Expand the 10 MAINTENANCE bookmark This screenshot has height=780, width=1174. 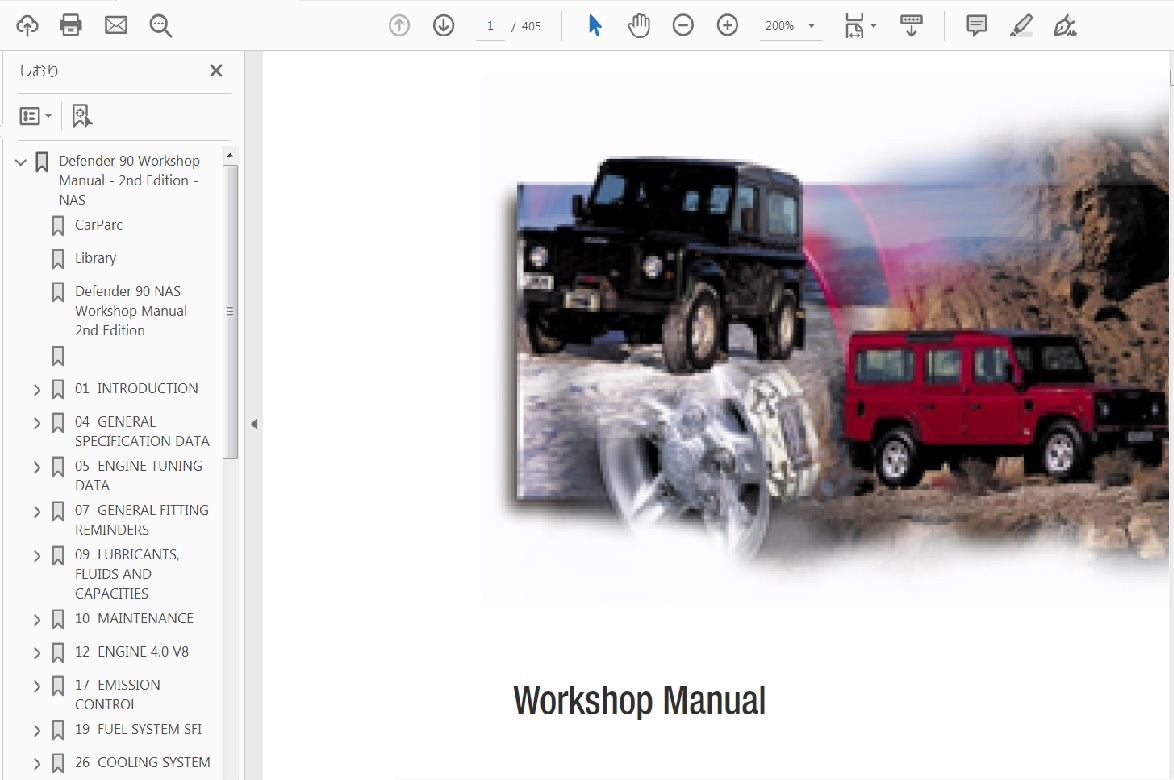click(x=37, y=619)
